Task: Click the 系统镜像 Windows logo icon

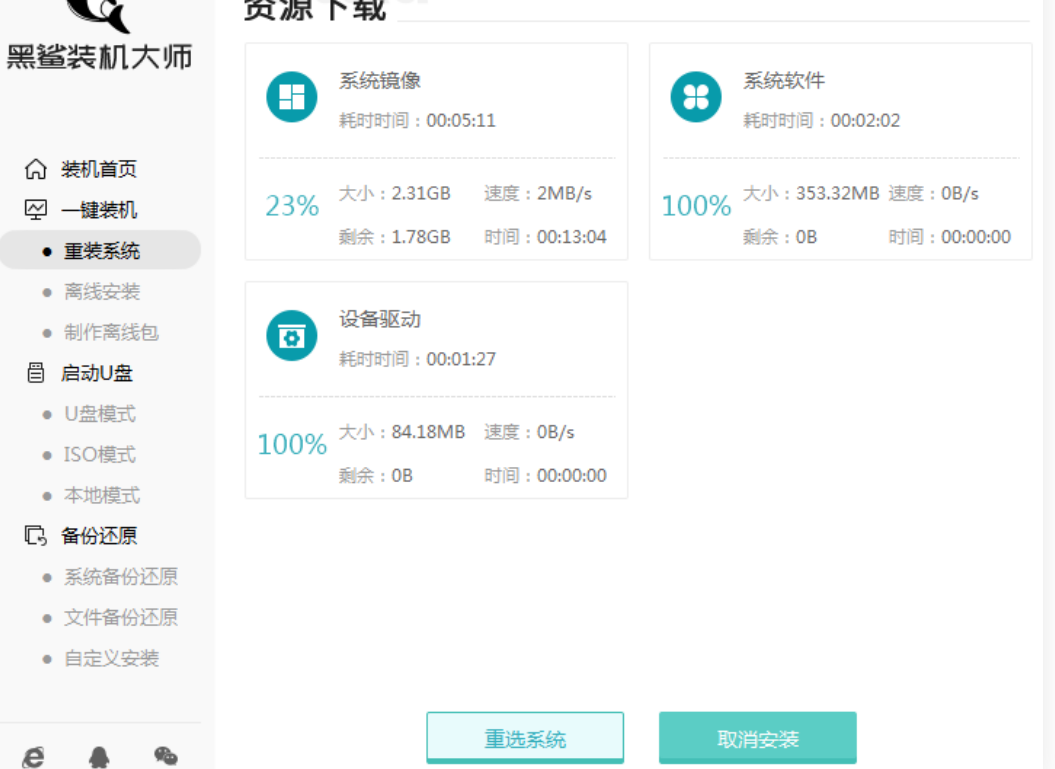Action: click(x=291, y=98)
